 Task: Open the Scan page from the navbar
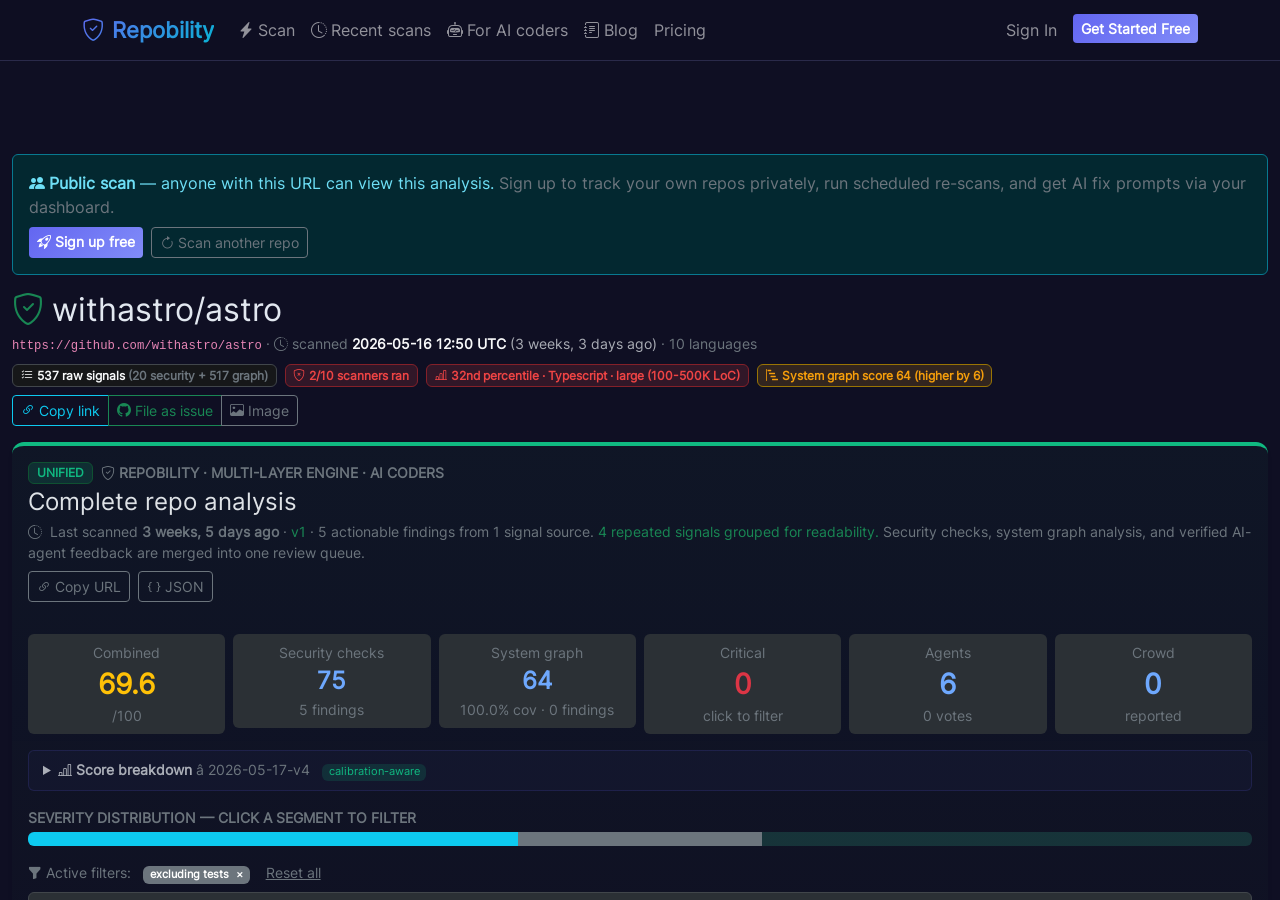coord(267,30)
